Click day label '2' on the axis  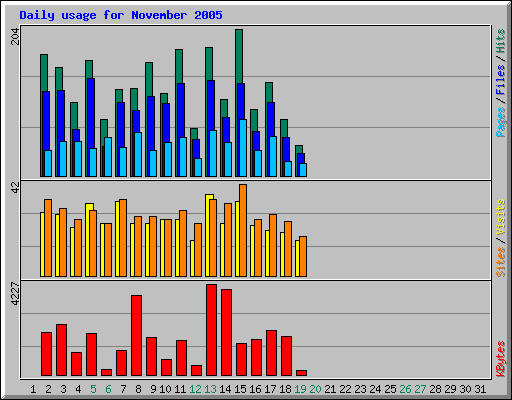pos(48,389)
